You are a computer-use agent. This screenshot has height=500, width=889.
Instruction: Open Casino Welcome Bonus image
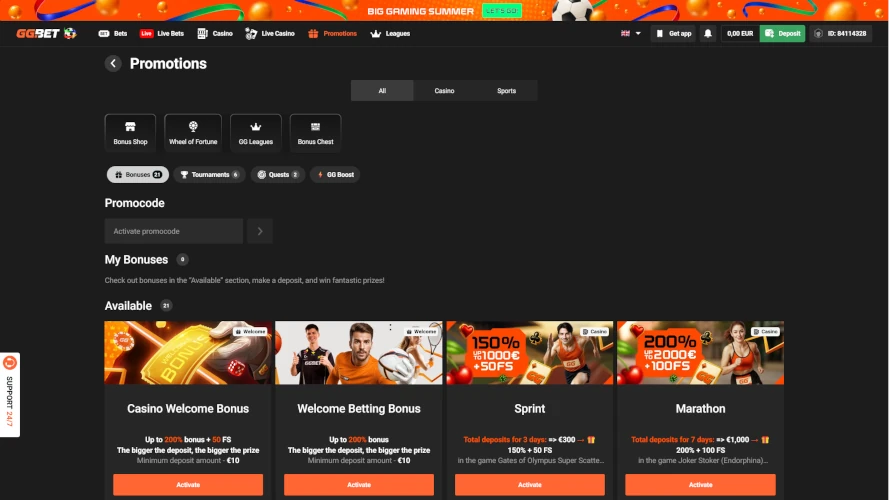pos(188,353)
